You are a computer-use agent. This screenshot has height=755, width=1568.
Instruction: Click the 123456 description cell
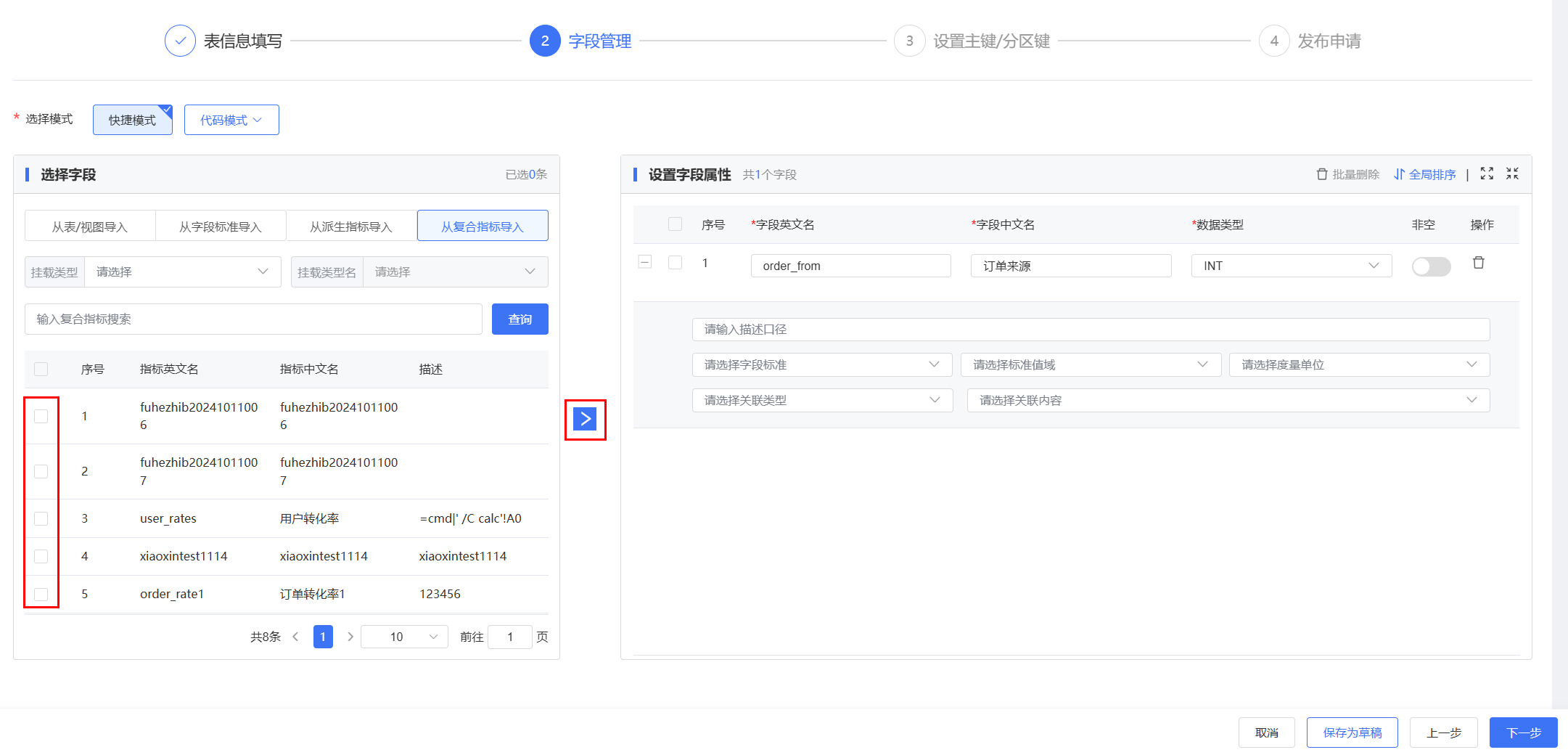440,594
